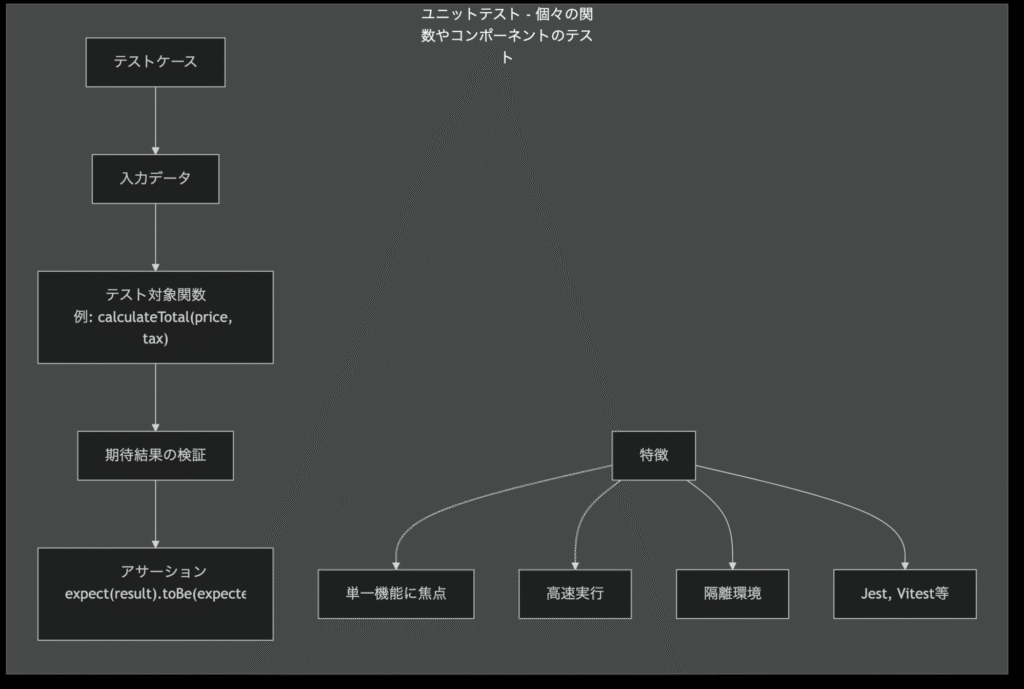1024x689 pixels.
Task: Click the curved connector leading to 隔離環境
Action: [722, 512]
